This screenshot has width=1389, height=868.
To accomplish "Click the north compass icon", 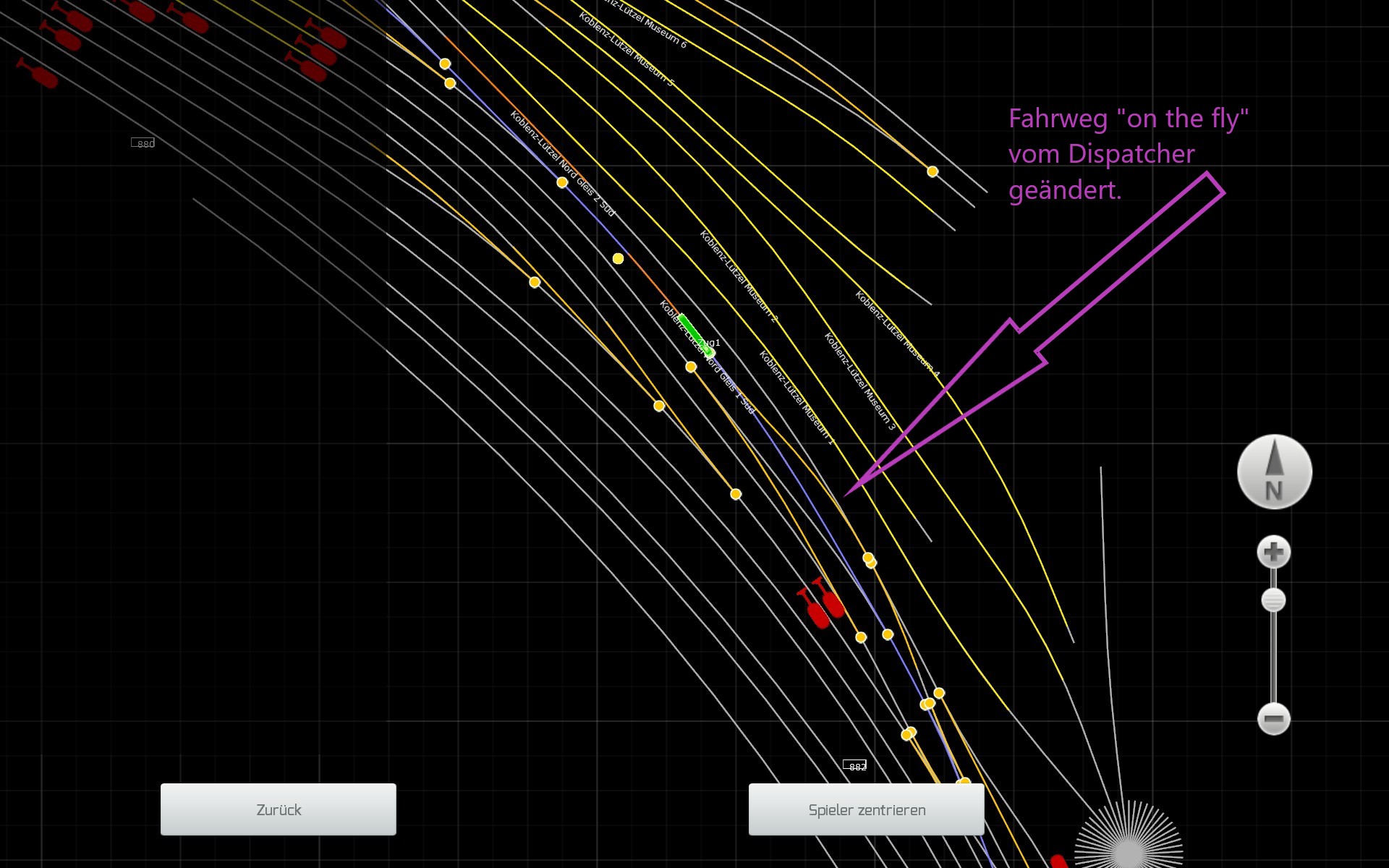I will coord(1274,472).
